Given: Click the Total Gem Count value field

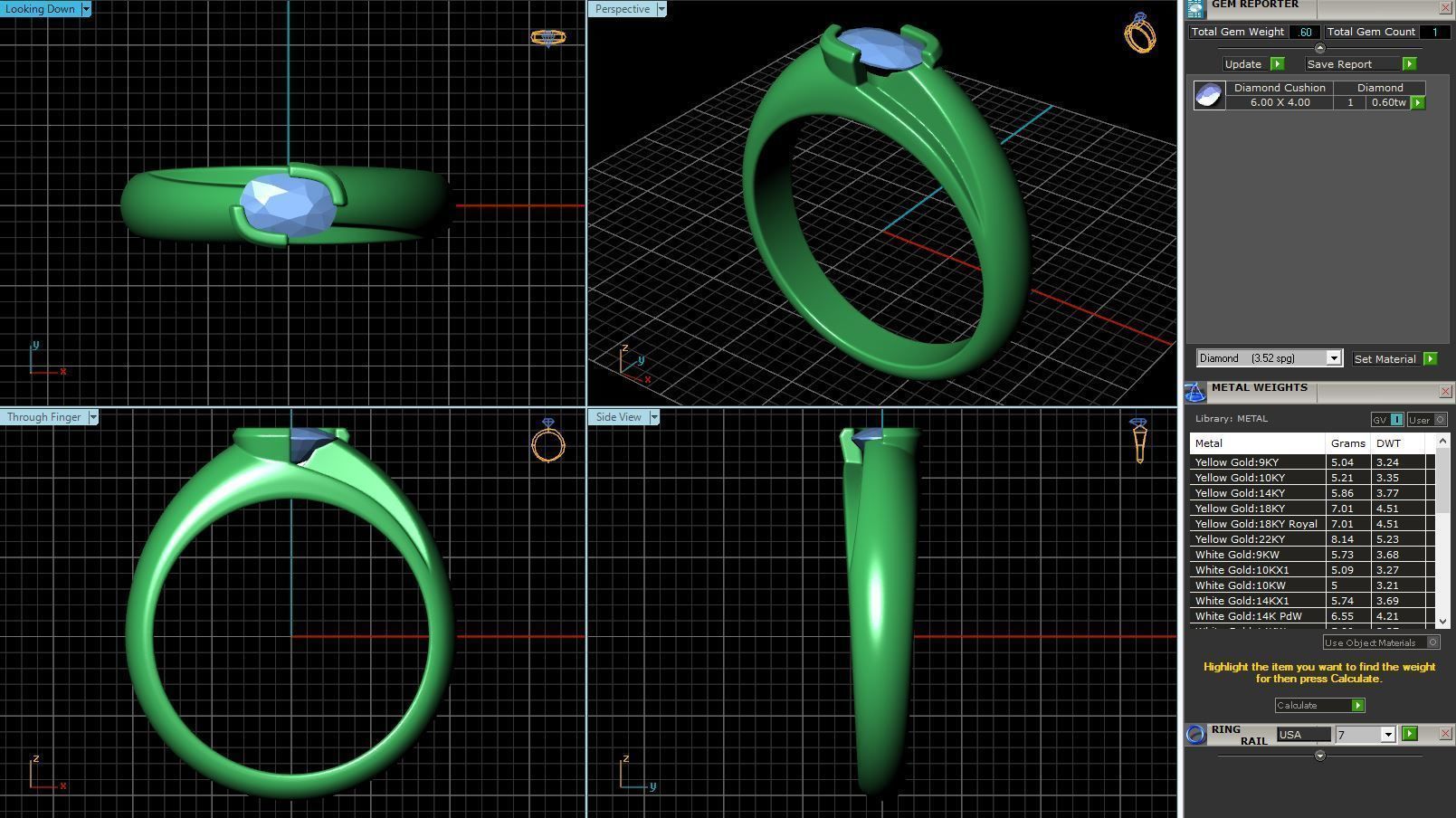Looking at the screenshot, I should tap(1434, 32).
